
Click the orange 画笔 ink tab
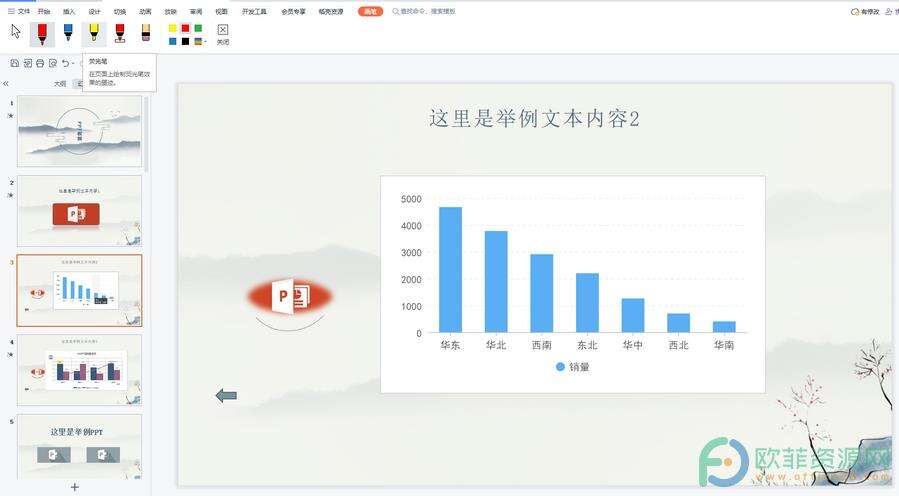click(x=370, y=11)
